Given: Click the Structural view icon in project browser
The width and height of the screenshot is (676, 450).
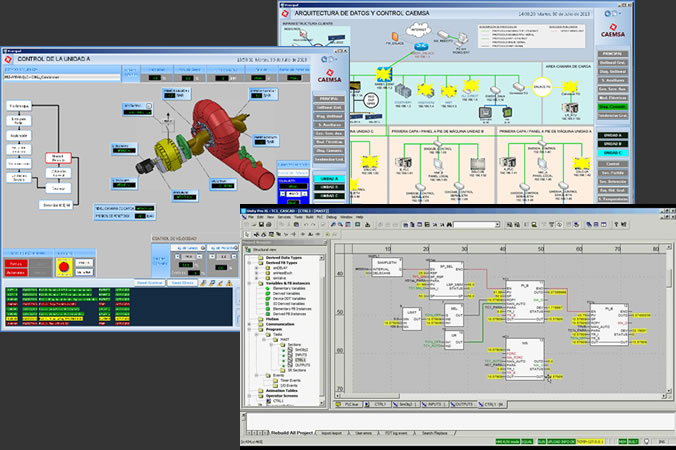Looking at the screenshot, I should pos(248,250).
